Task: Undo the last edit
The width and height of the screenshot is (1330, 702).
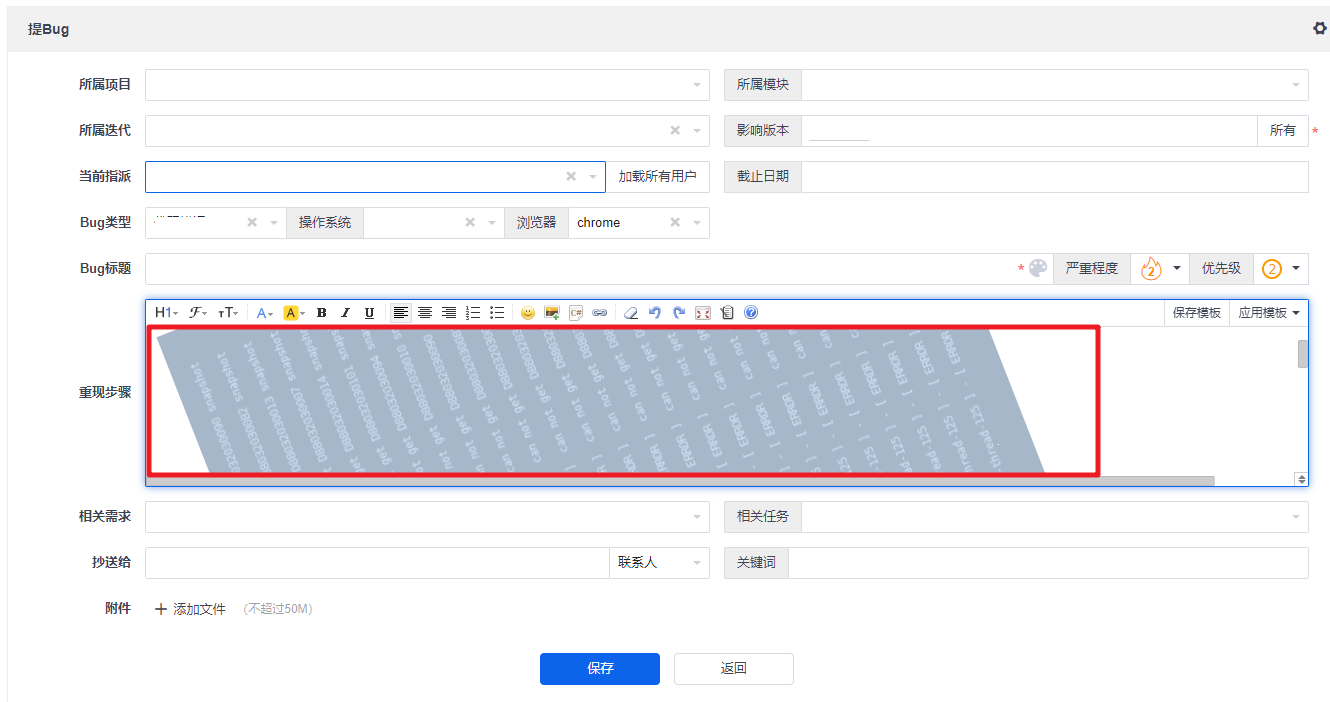Action: click(654, 313)
